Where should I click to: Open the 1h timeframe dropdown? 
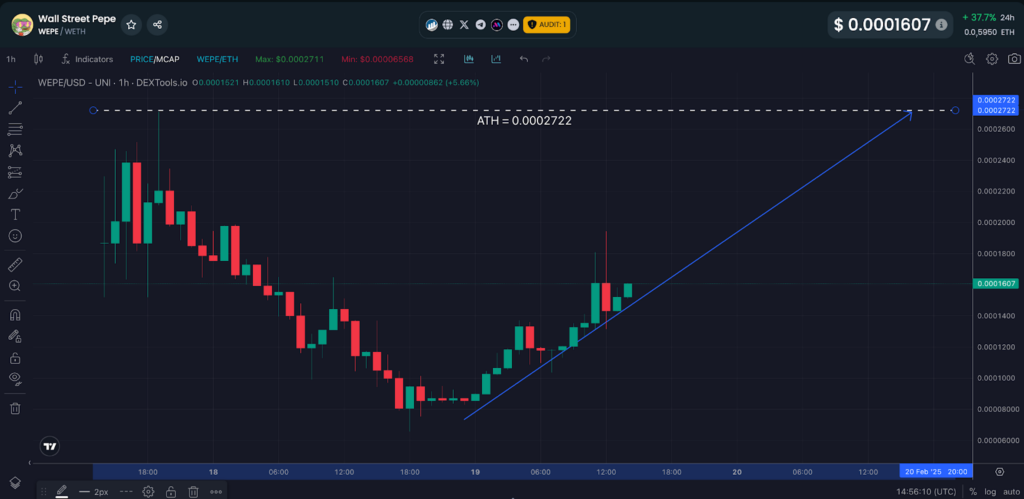pyautogui.click(x=11, y=59)
